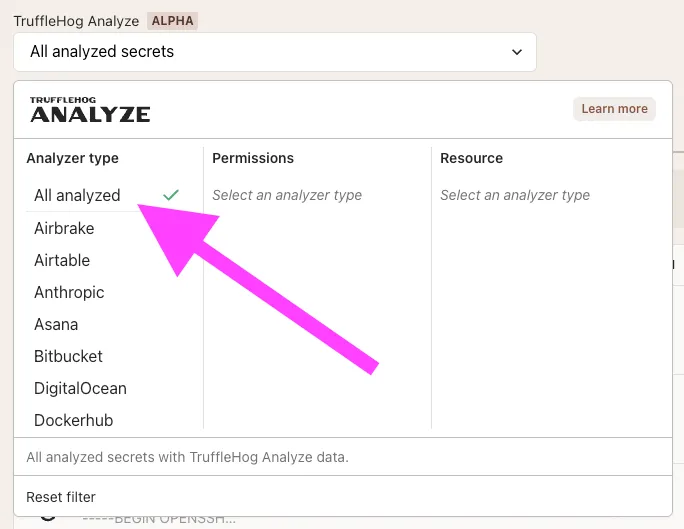The height and width of the screenshot is (529, 684).
Task: Choose the Asana analyzer type
Action: click(56, 324)
